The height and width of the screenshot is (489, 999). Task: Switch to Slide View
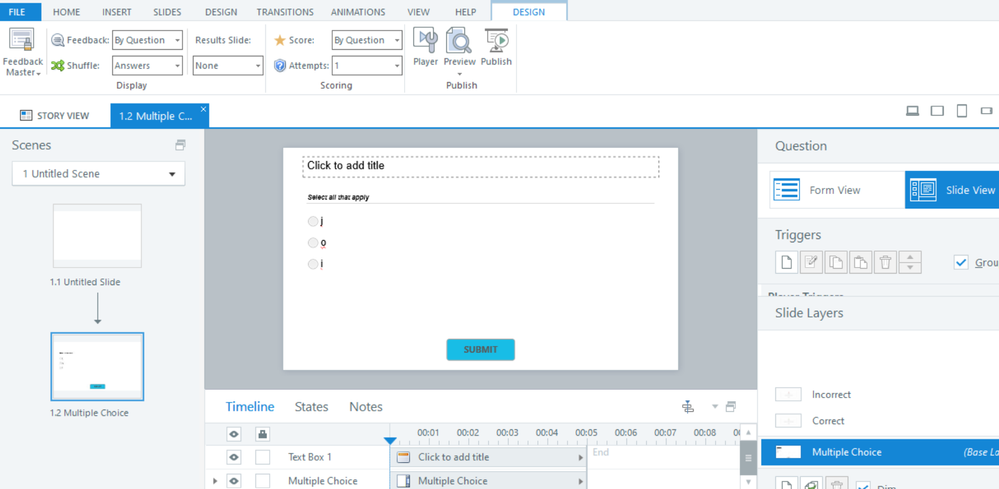coord(952,190)
